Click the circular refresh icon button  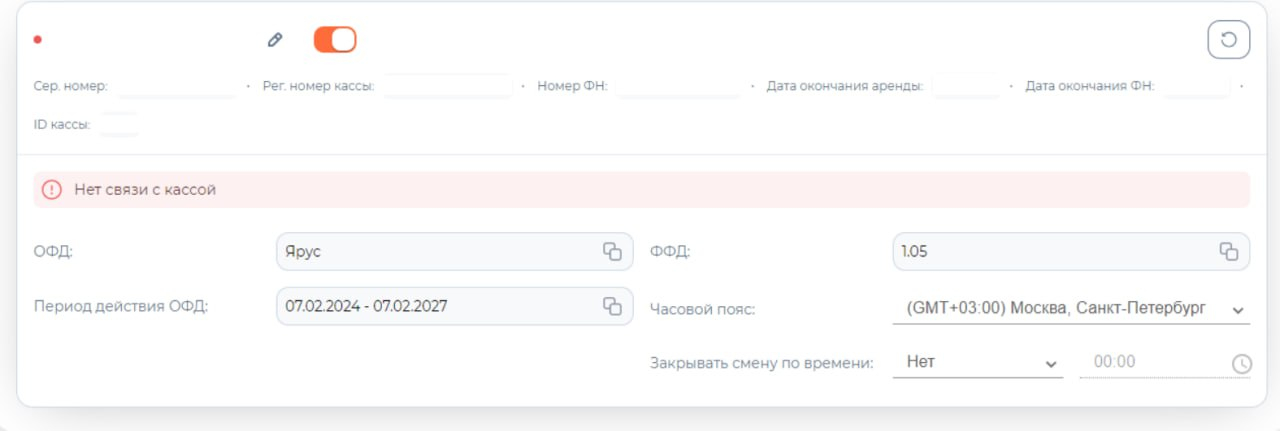pyautogui.click(x=1228, y=40)
